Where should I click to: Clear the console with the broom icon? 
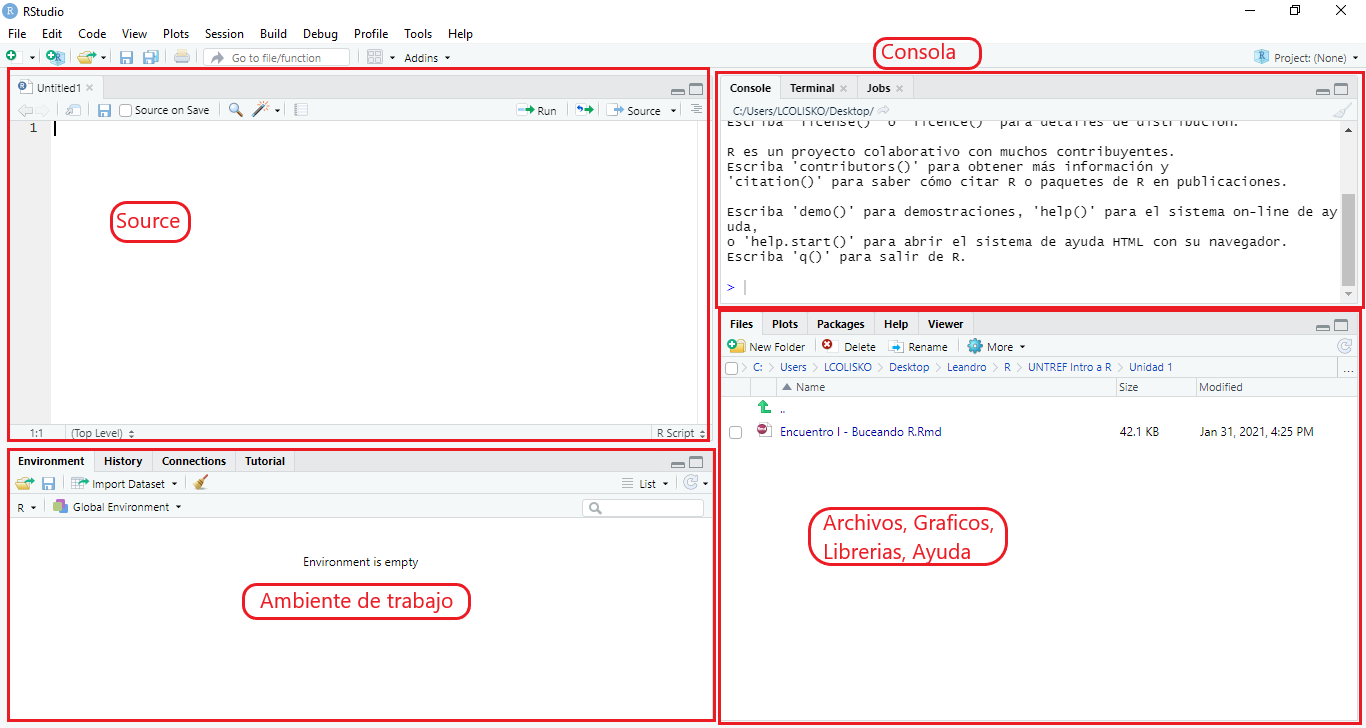point(1342,110)
